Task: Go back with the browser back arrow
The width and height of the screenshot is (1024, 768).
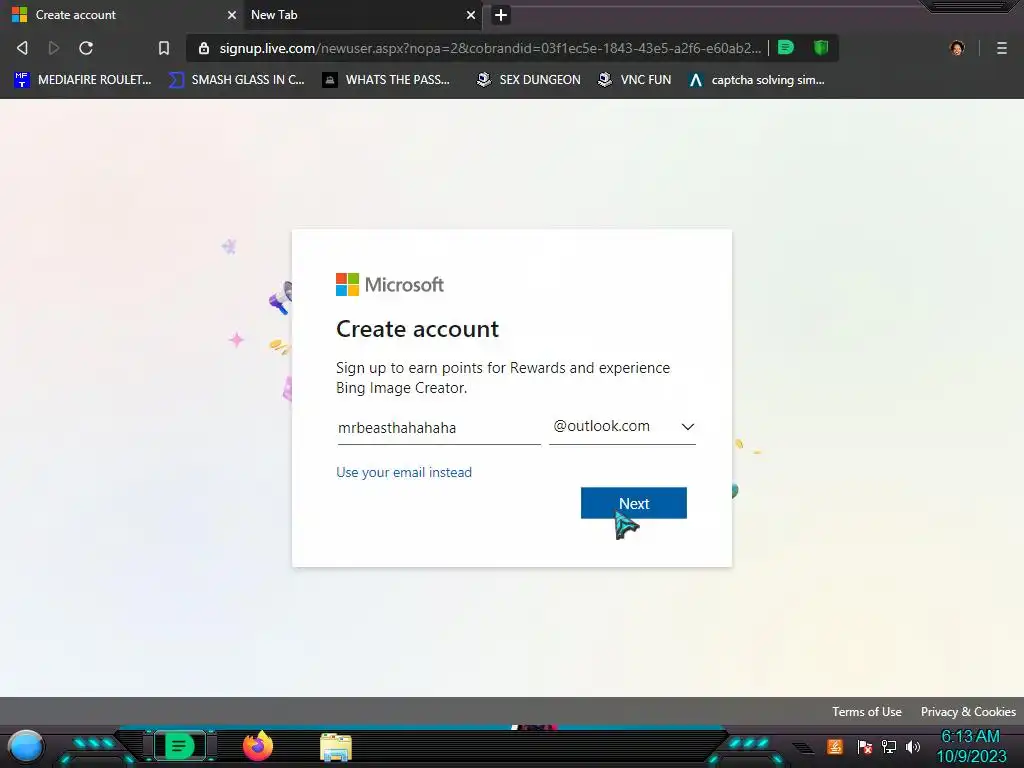Action: point(22,48)
